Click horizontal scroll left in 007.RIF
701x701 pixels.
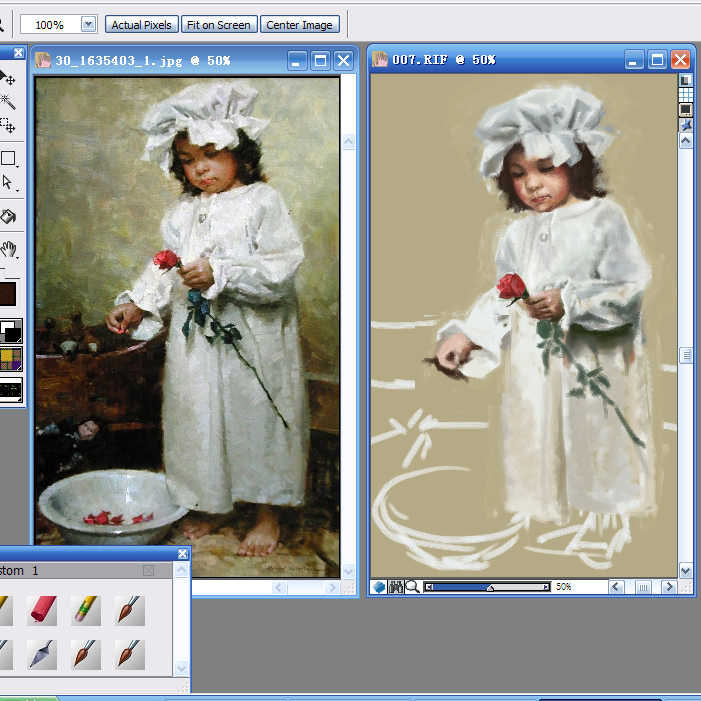pyautogui.click(x=616, y=587)
